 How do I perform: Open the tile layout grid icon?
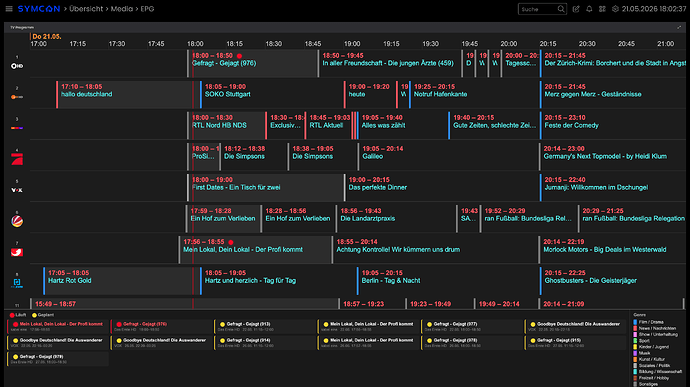(602, 9)
